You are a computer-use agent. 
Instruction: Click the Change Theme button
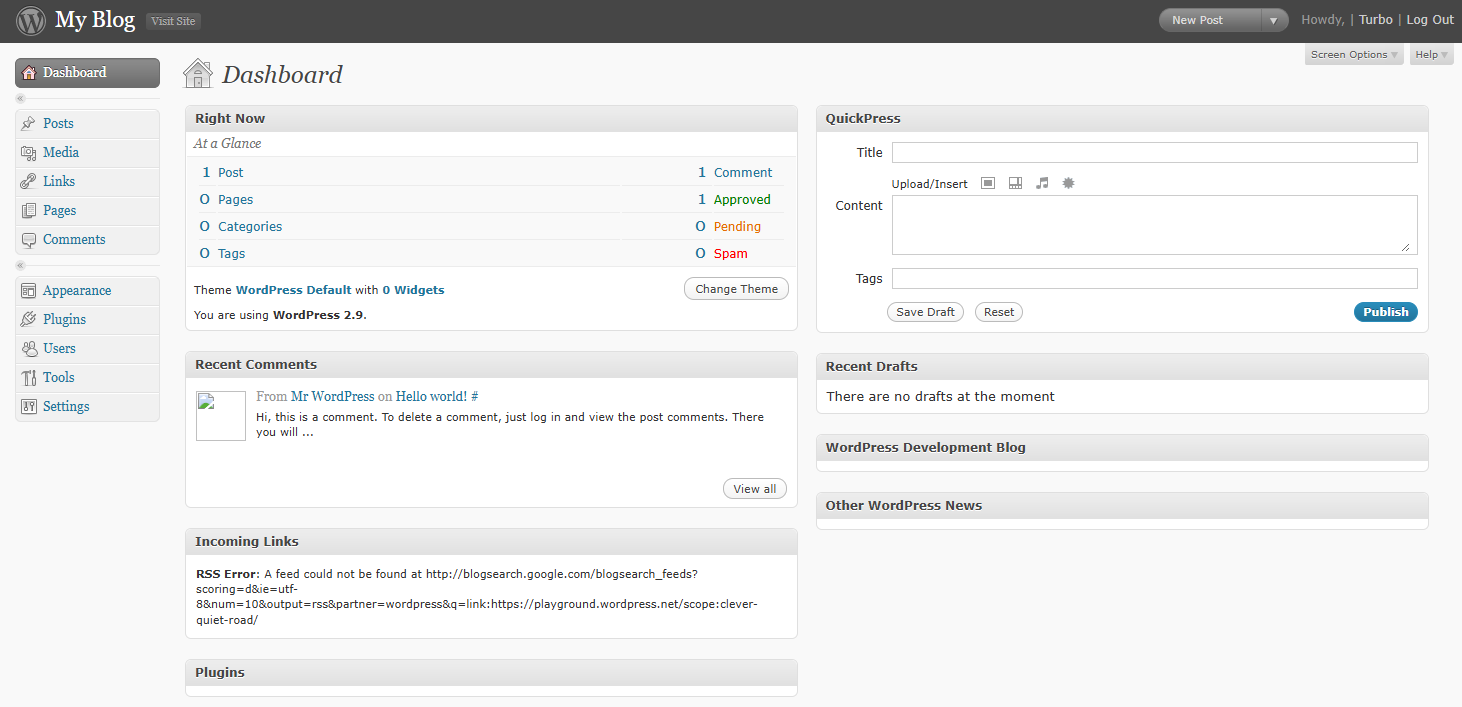737,289
